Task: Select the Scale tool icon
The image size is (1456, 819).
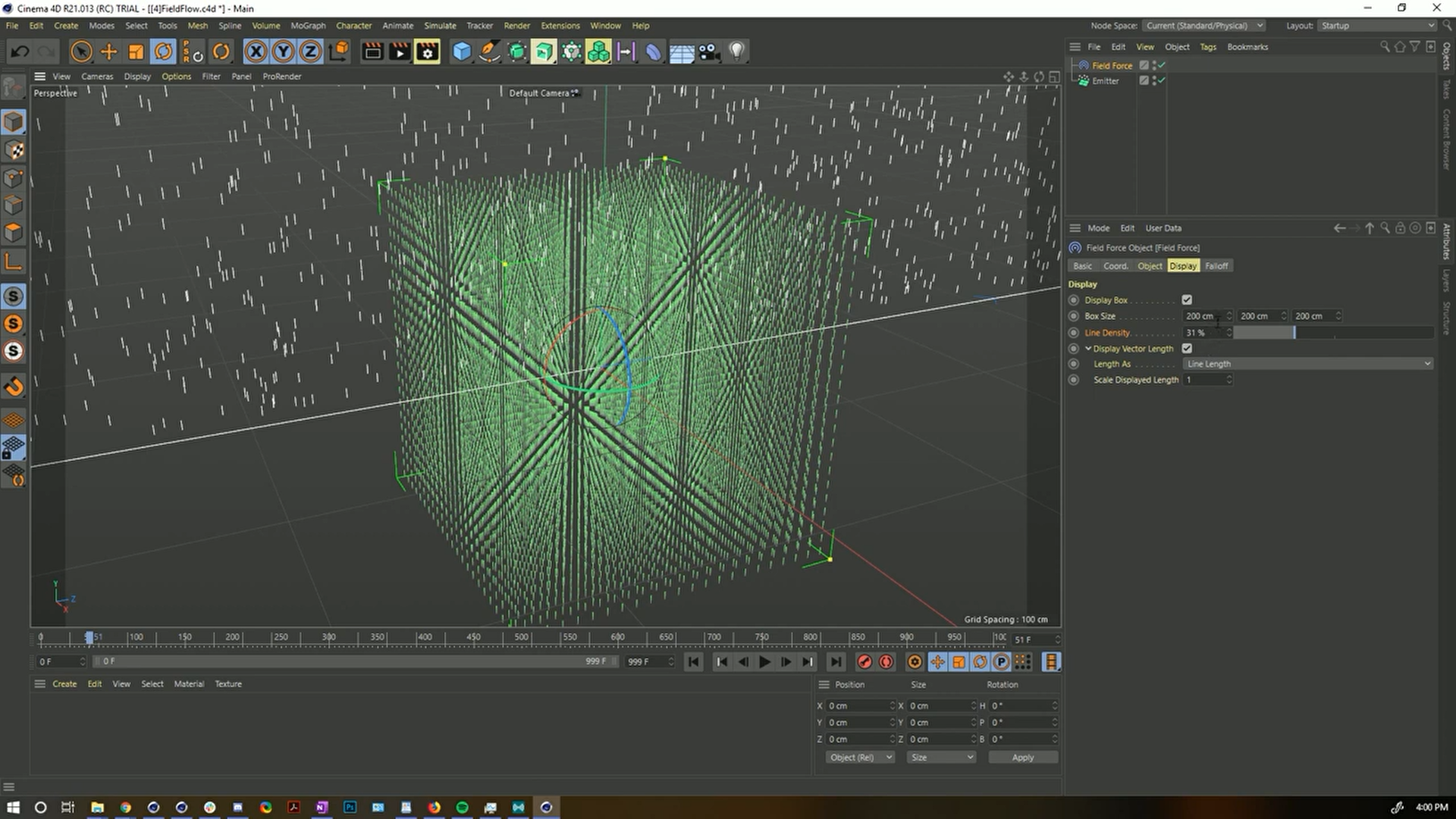Action: pos(136,51)
